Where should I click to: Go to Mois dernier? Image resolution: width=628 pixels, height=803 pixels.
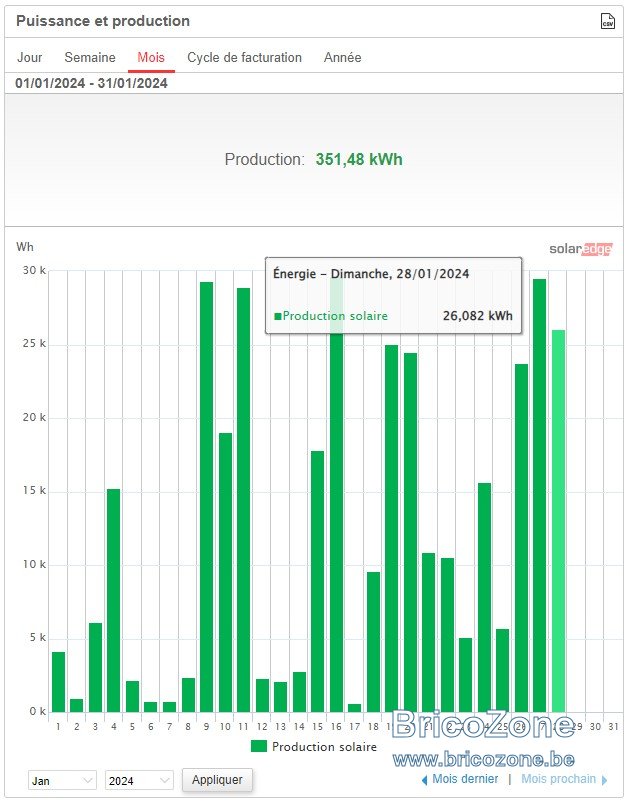coord(465,779)
